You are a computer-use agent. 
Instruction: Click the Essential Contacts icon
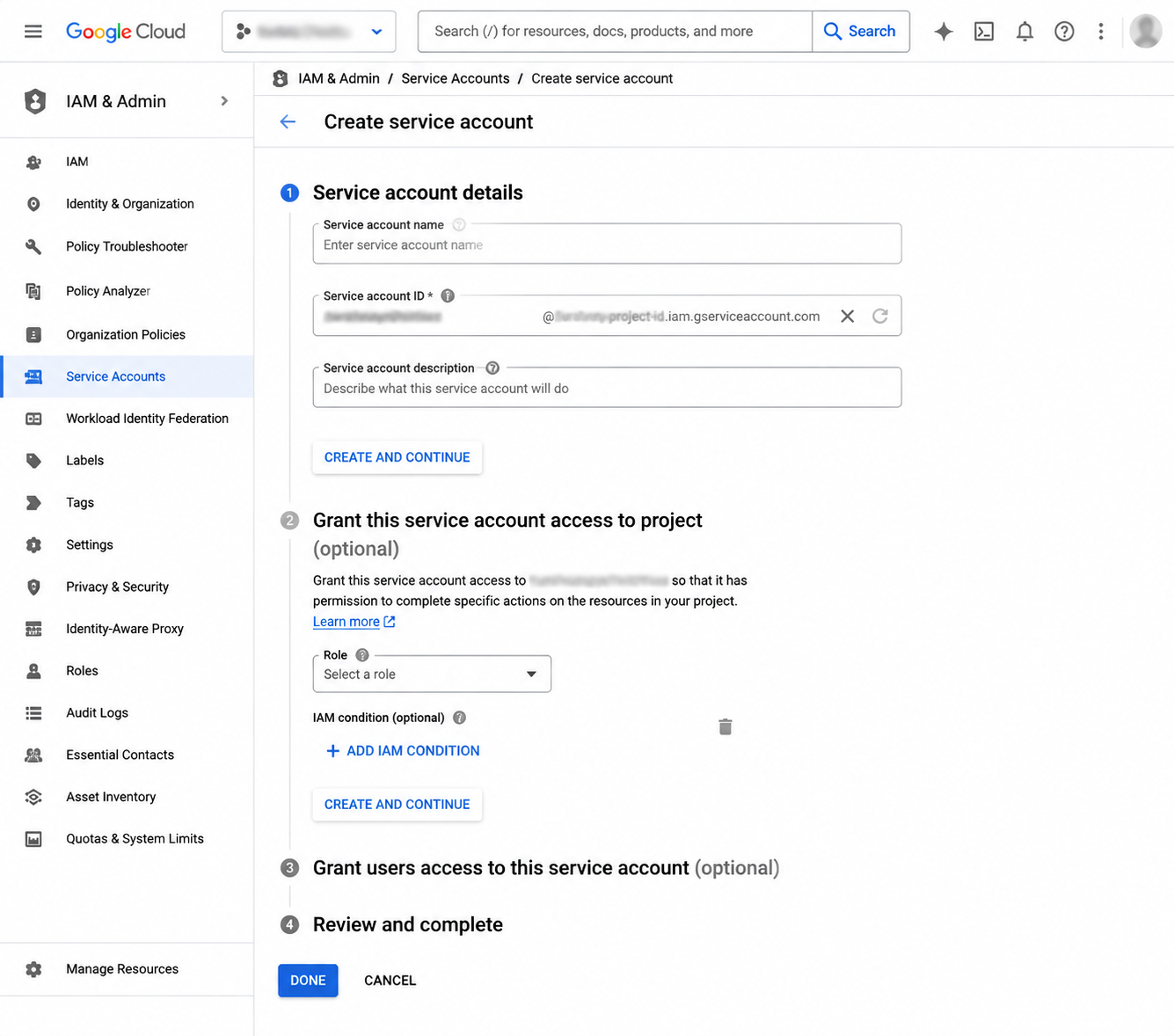[x=33, y=755]
